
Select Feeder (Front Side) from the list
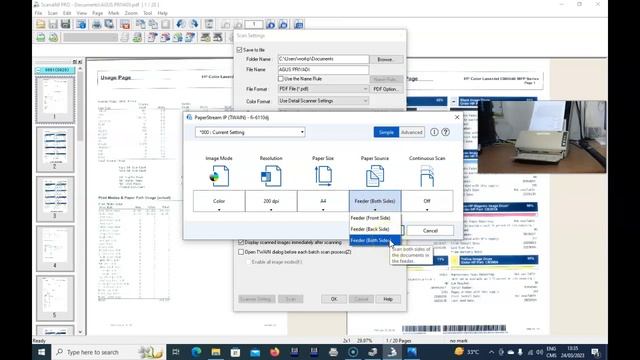375,218
